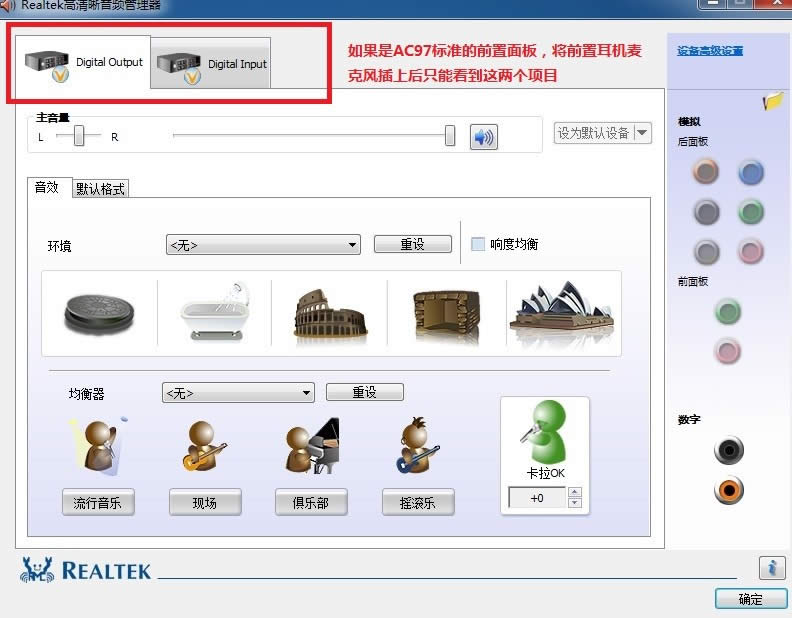The height and width of the screenshot is (618, 792).
Task: Enable the 响度均衡 loudness equalization checkbox
Action: [478, 244]
